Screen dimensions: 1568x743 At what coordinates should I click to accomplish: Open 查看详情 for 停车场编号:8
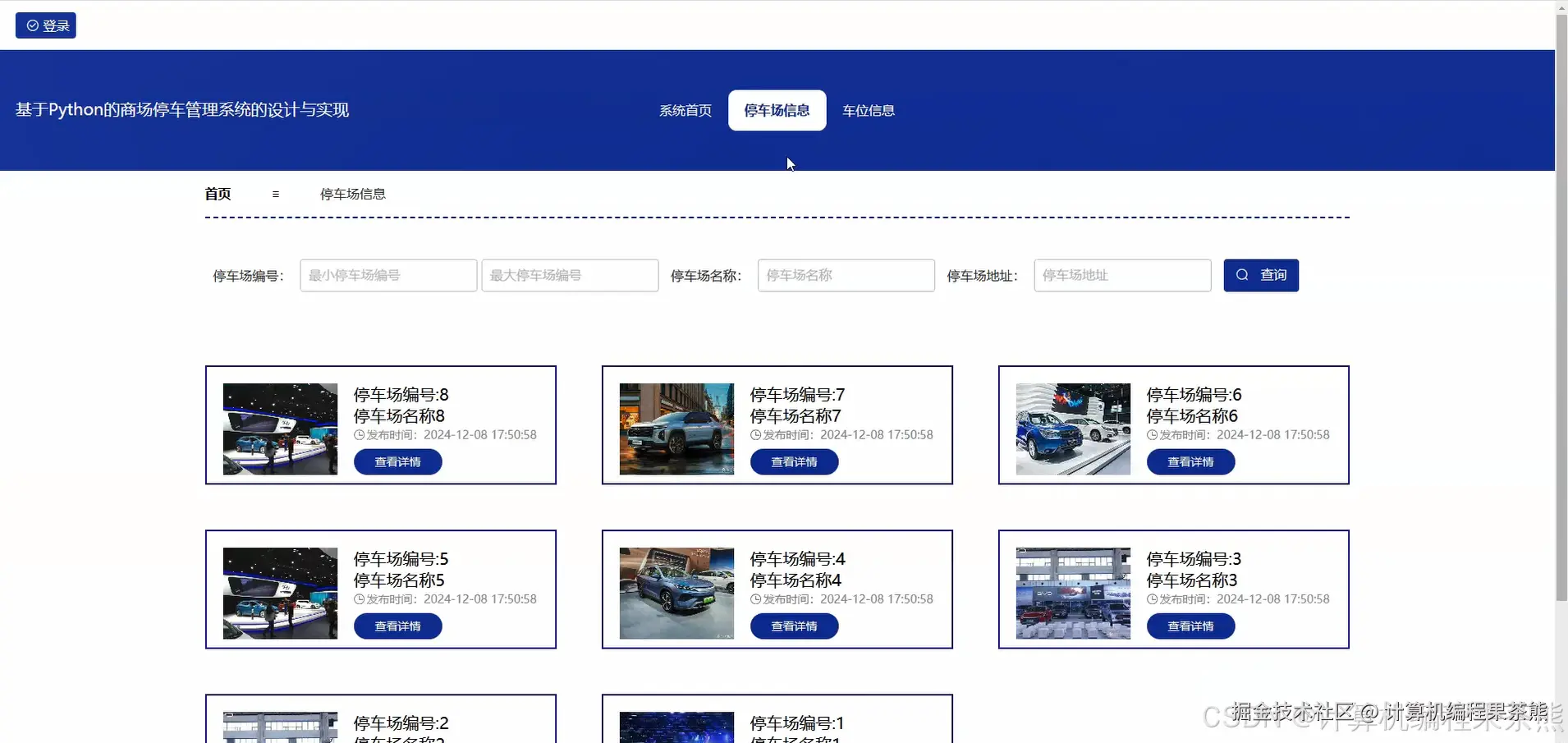397,461
